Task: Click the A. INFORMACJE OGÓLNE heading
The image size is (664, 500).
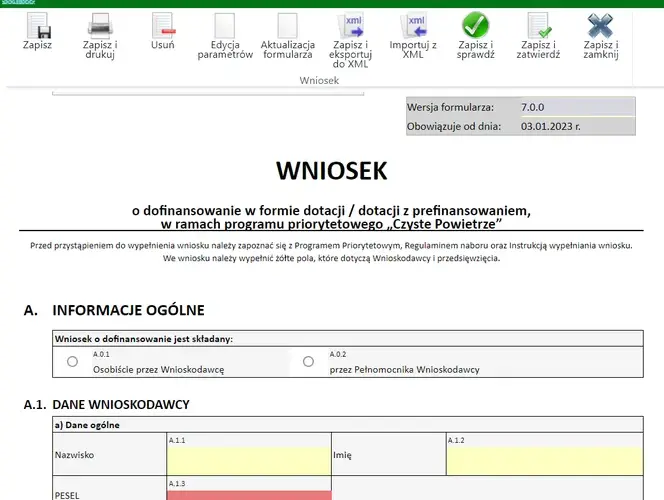Action: click(114, 310)
